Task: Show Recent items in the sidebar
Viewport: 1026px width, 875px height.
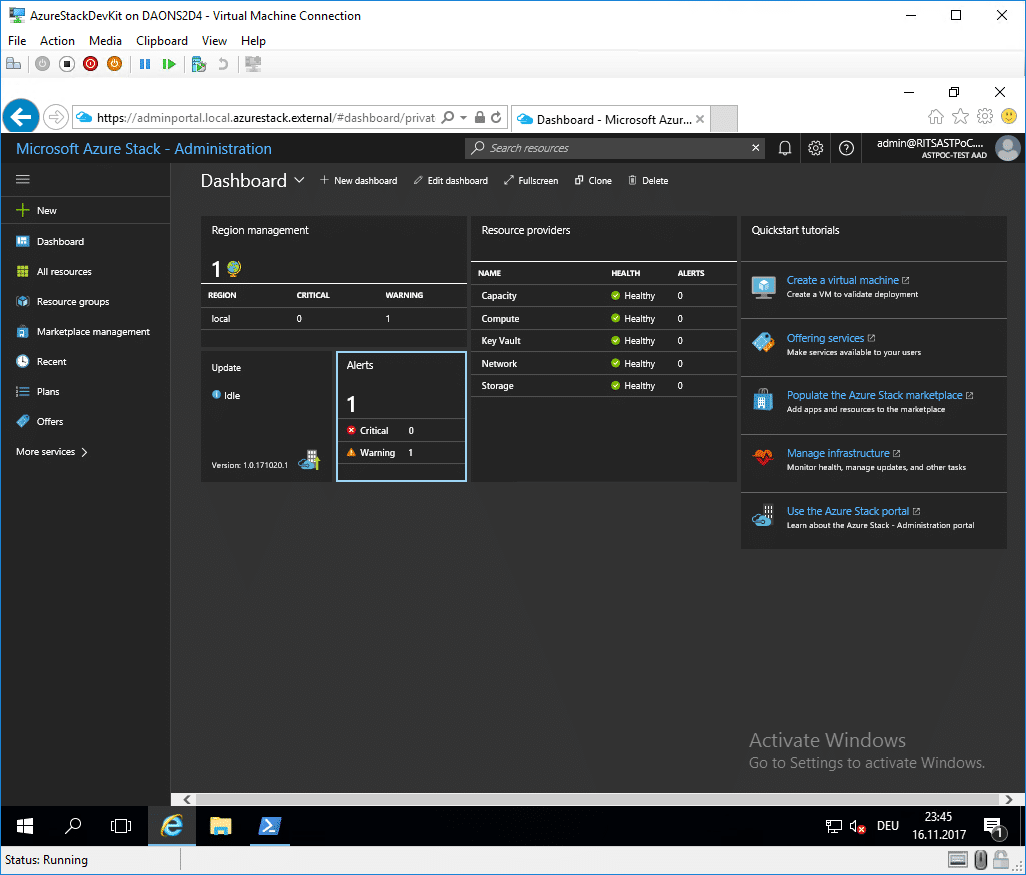Action: (86, 361)
